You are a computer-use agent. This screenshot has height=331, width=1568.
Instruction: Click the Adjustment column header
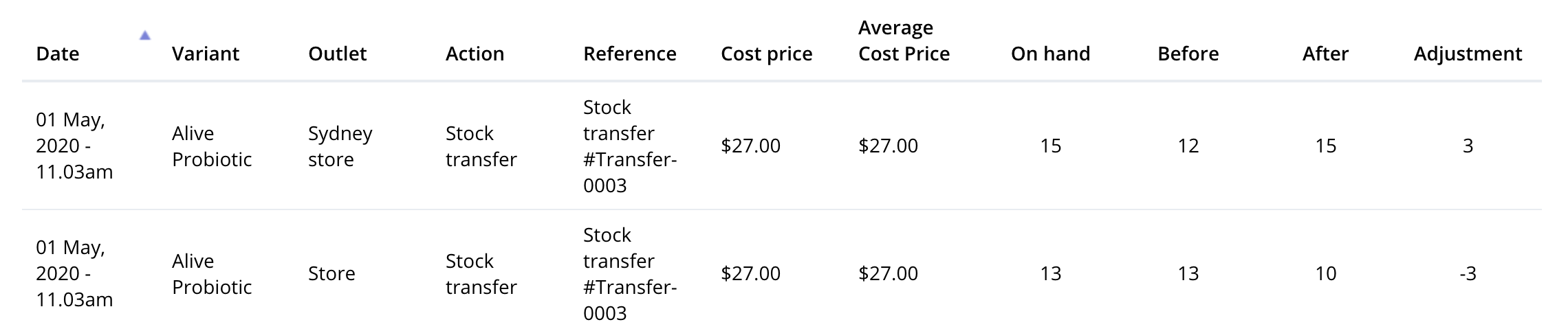(x=1468, y=54)
